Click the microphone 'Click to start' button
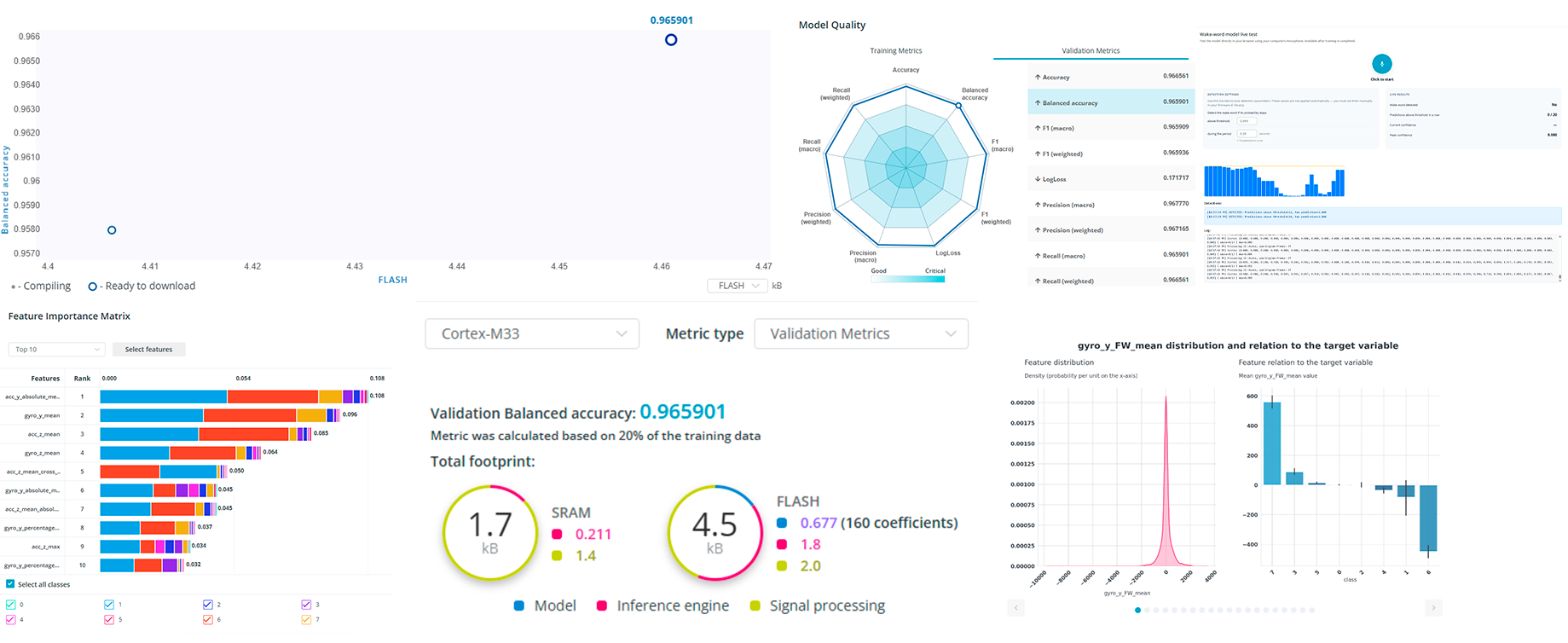1568x643 pixels. pyautogui.click(x=1381, y=64)
